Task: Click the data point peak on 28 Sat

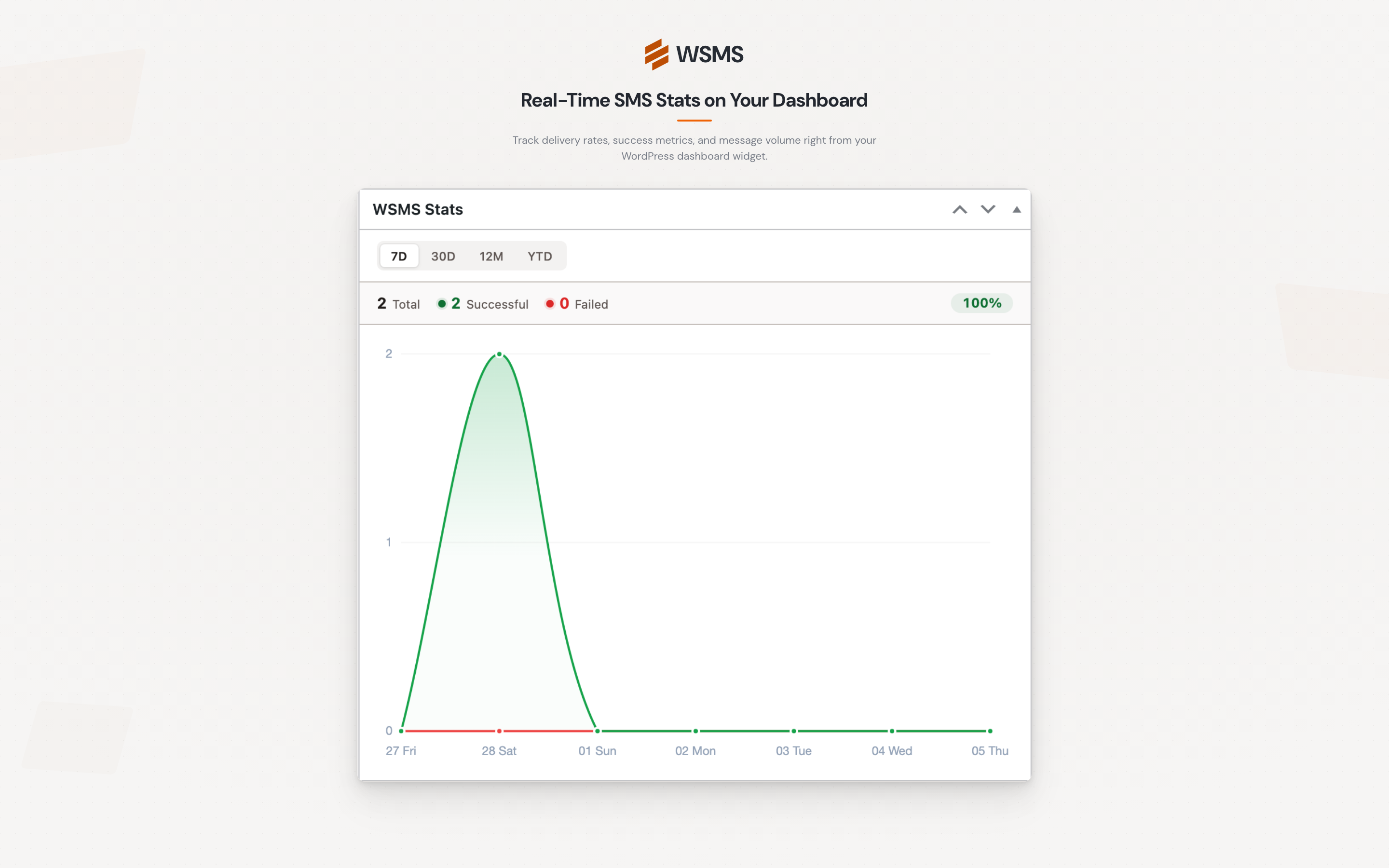Action: click(x=499, y=354)
